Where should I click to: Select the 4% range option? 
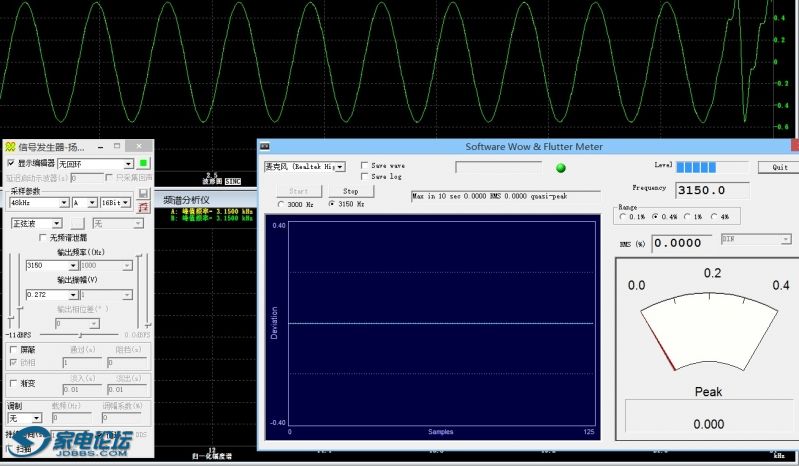pos(714,216)
